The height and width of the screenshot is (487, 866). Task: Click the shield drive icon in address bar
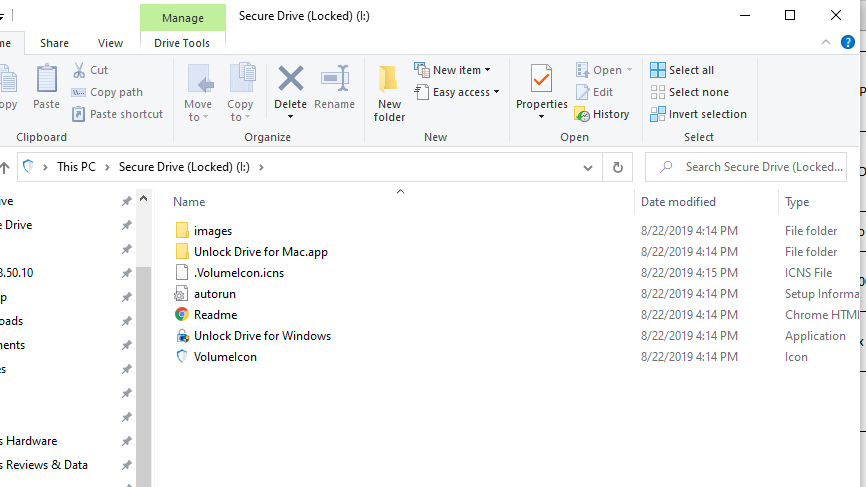(28, 166)
